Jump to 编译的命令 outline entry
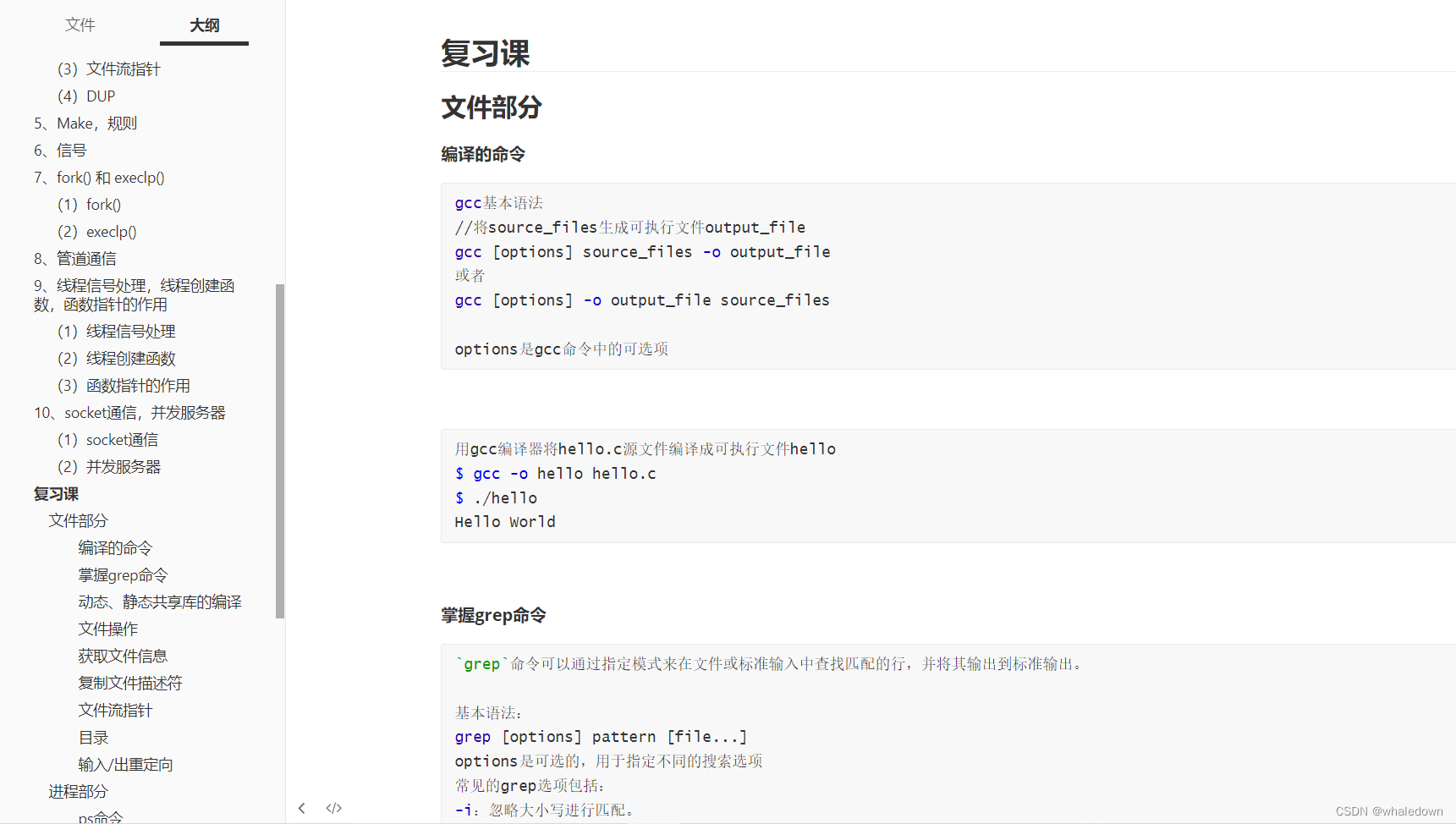The width and height of the screenshot is (1456, 824). (x=115, y=547)
